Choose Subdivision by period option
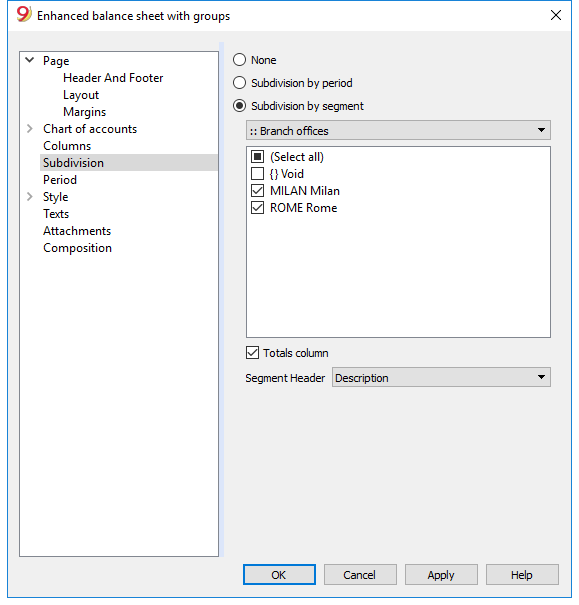This screenshot has height=605, width=579. point(239,83)
